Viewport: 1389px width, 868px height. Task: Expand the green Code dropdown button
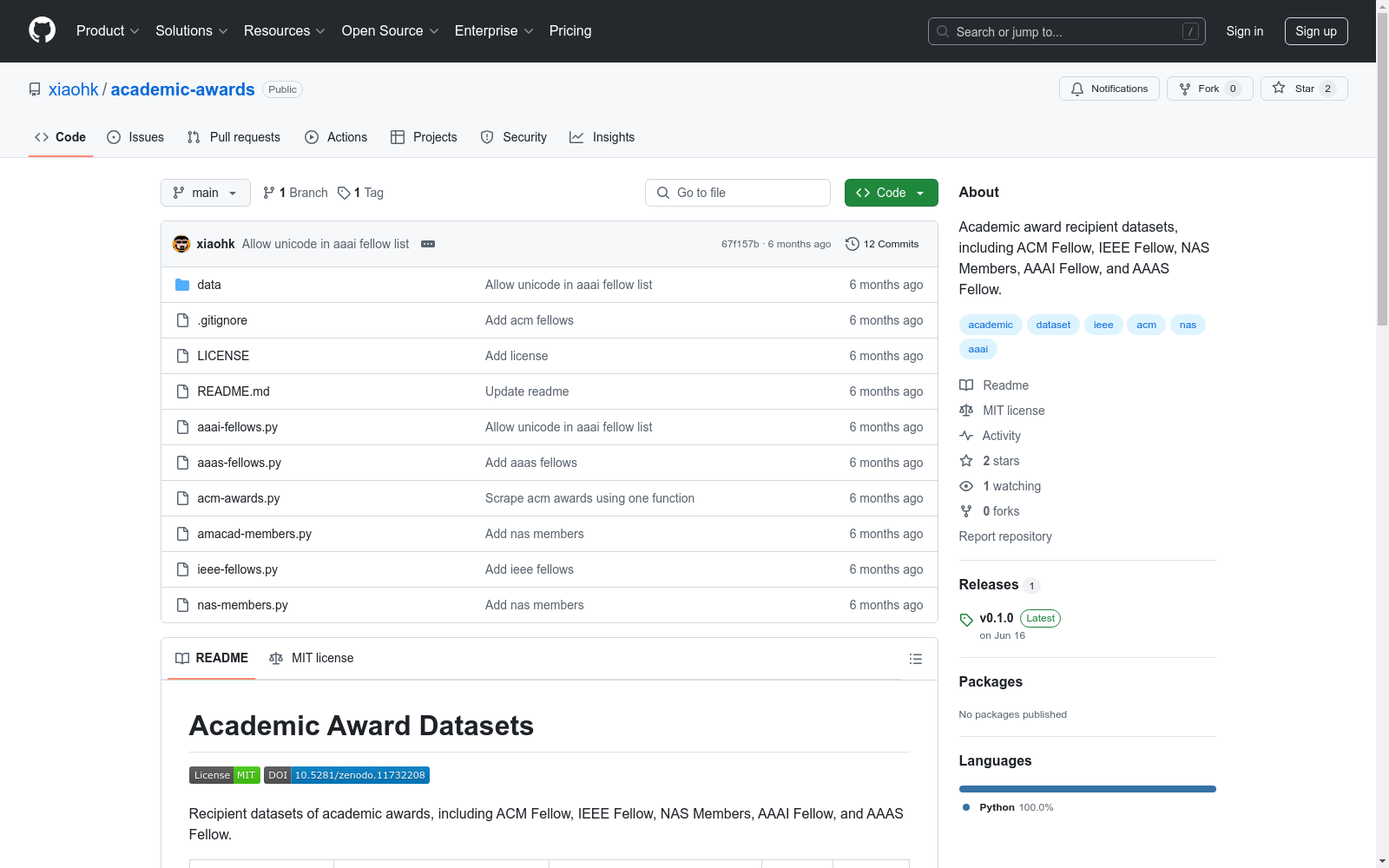pos(891,193)
